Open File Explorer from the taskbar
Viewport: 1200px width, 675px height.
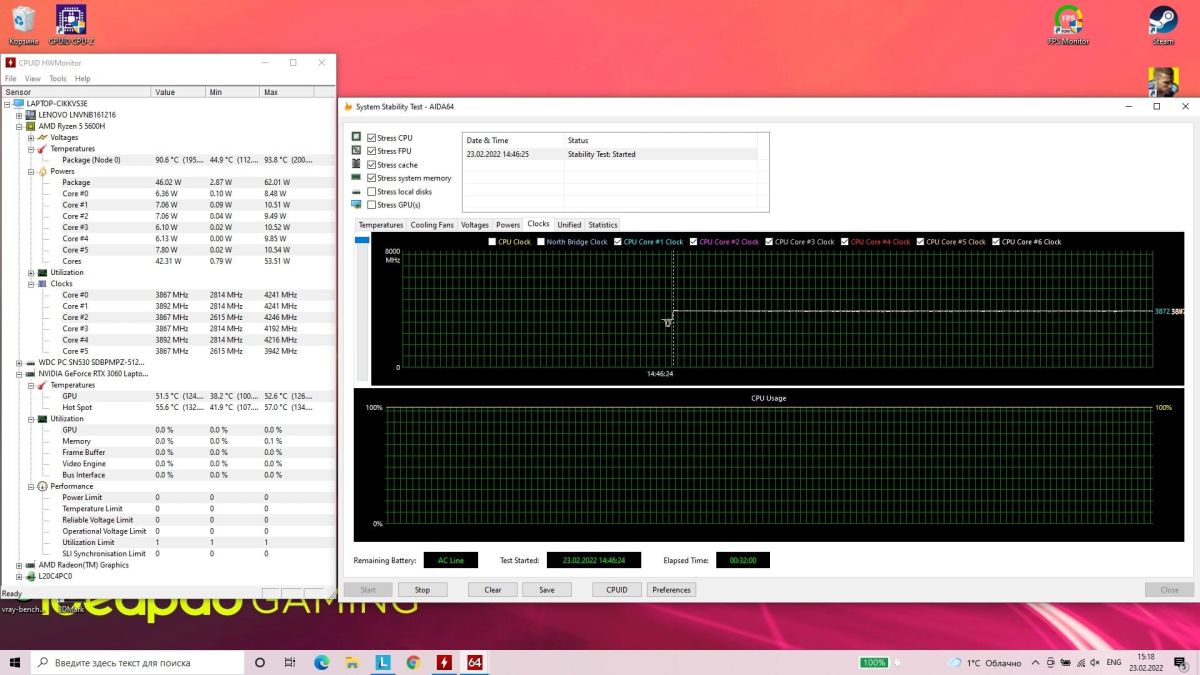click(x=353, y=662)
